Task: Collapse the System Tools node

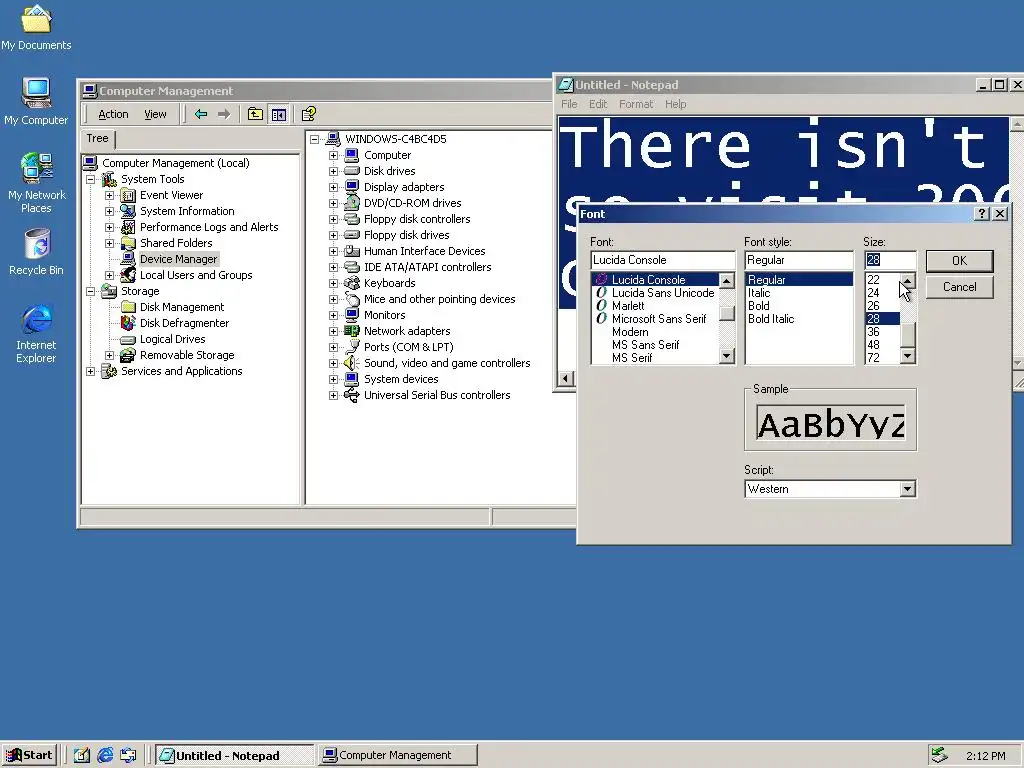Action: click(x=91, y=179)
